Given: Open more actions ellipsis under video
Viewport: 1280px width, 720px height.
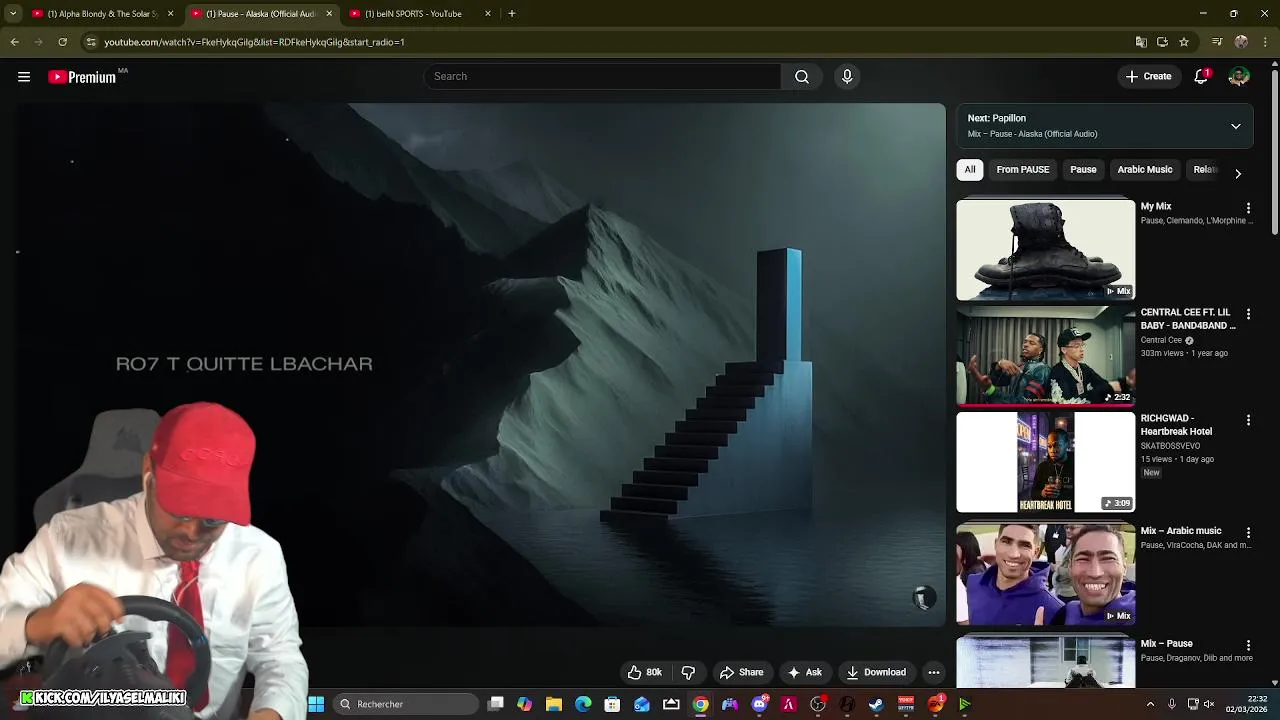Looking at the screenshot, I should [933, 673].
